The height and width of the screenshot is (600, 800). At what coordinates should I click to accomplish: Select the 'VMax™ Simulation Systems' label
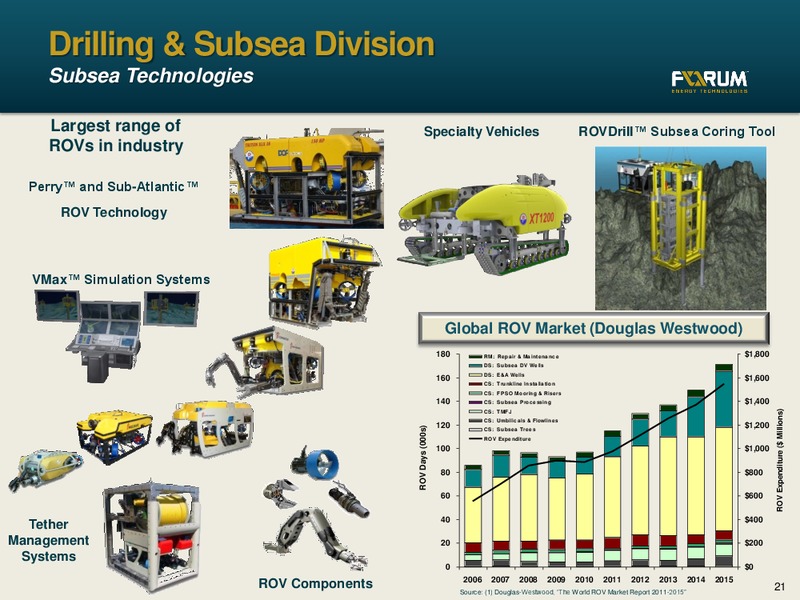click(x=121, y=280)
